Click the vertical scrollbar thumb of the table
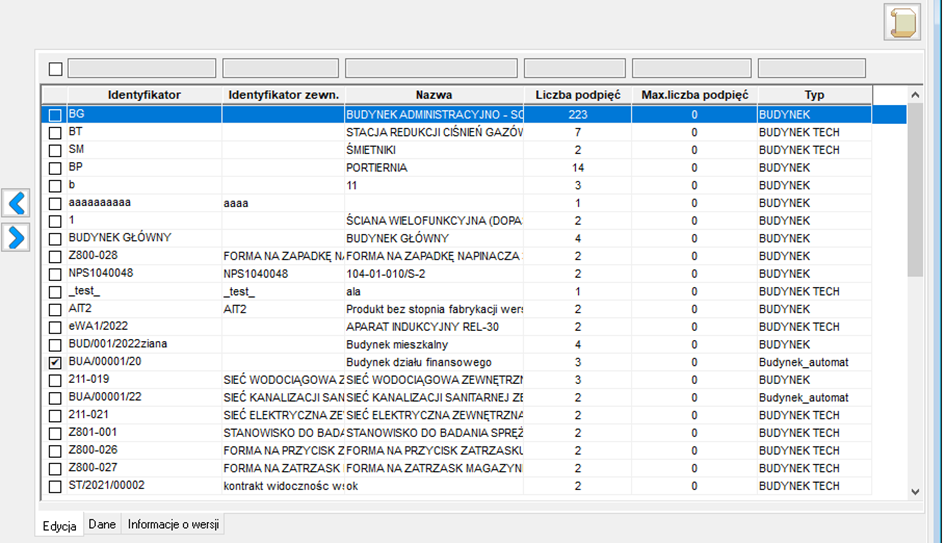 (915, 190)
